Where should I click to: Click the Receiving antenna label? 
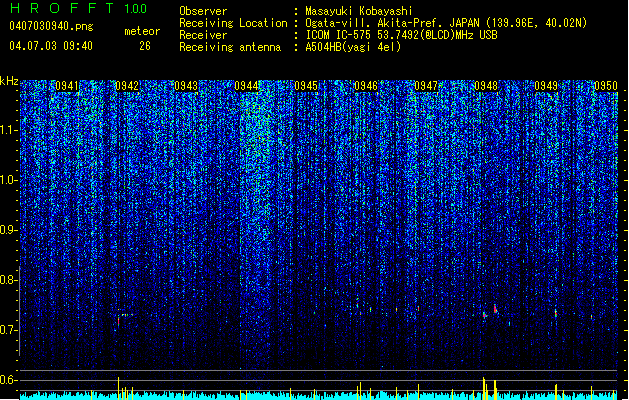(x=230, y=47)
